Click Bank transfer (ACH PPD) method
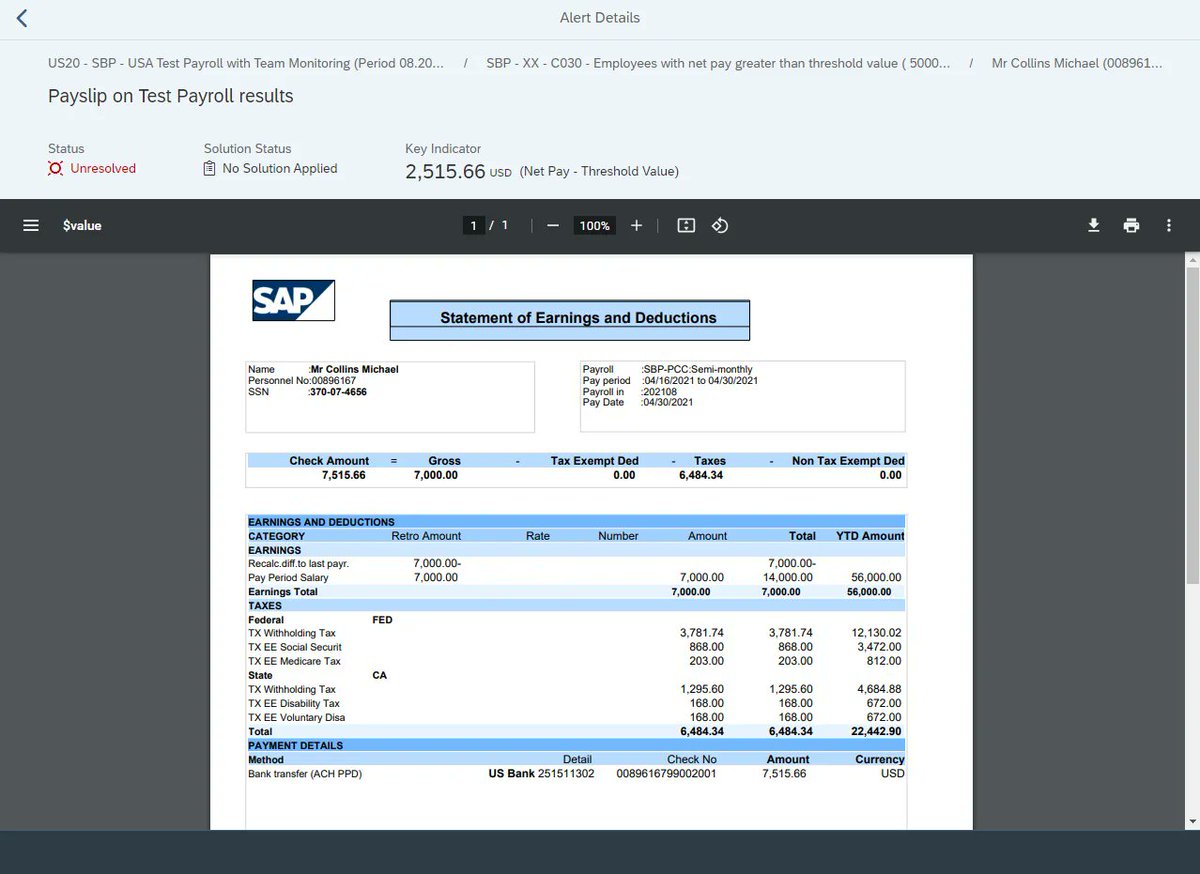This screenshot has width=1200, height=874. [305, 774]
